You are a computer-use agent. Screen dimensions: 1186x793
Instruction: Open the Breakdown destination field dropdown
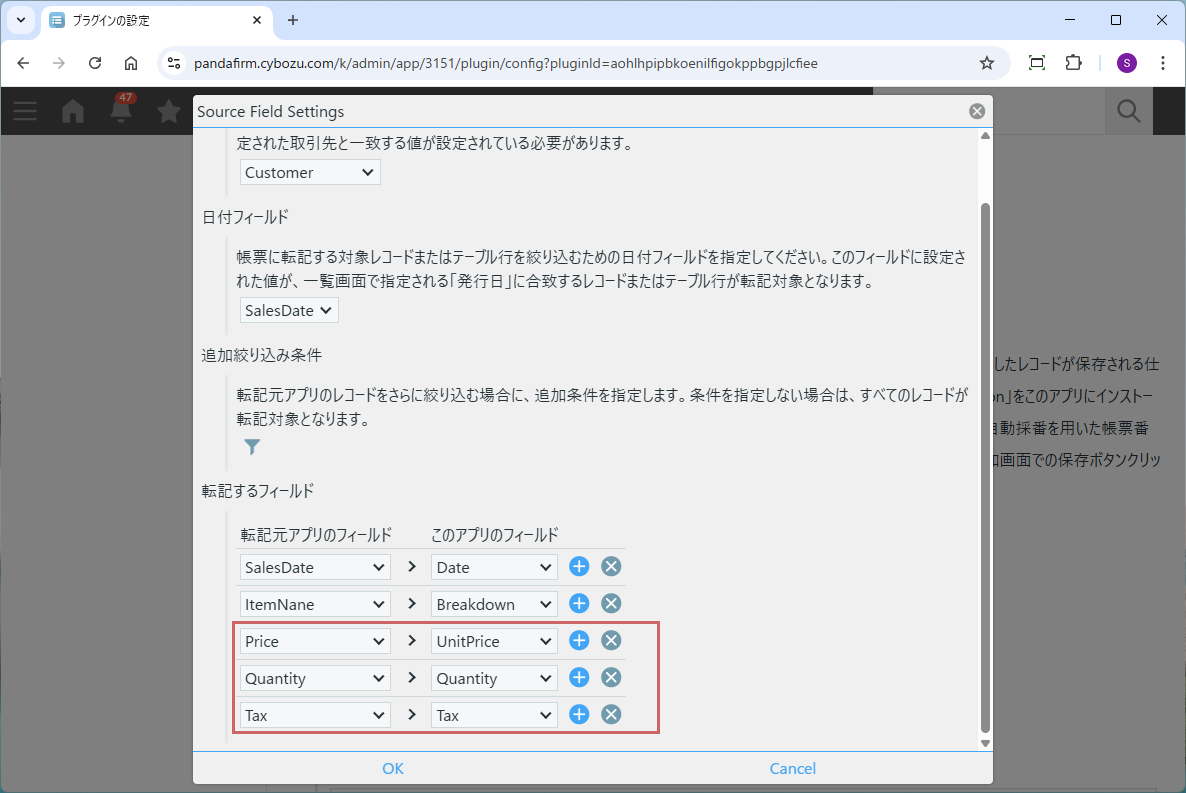[x=494, y=605]
